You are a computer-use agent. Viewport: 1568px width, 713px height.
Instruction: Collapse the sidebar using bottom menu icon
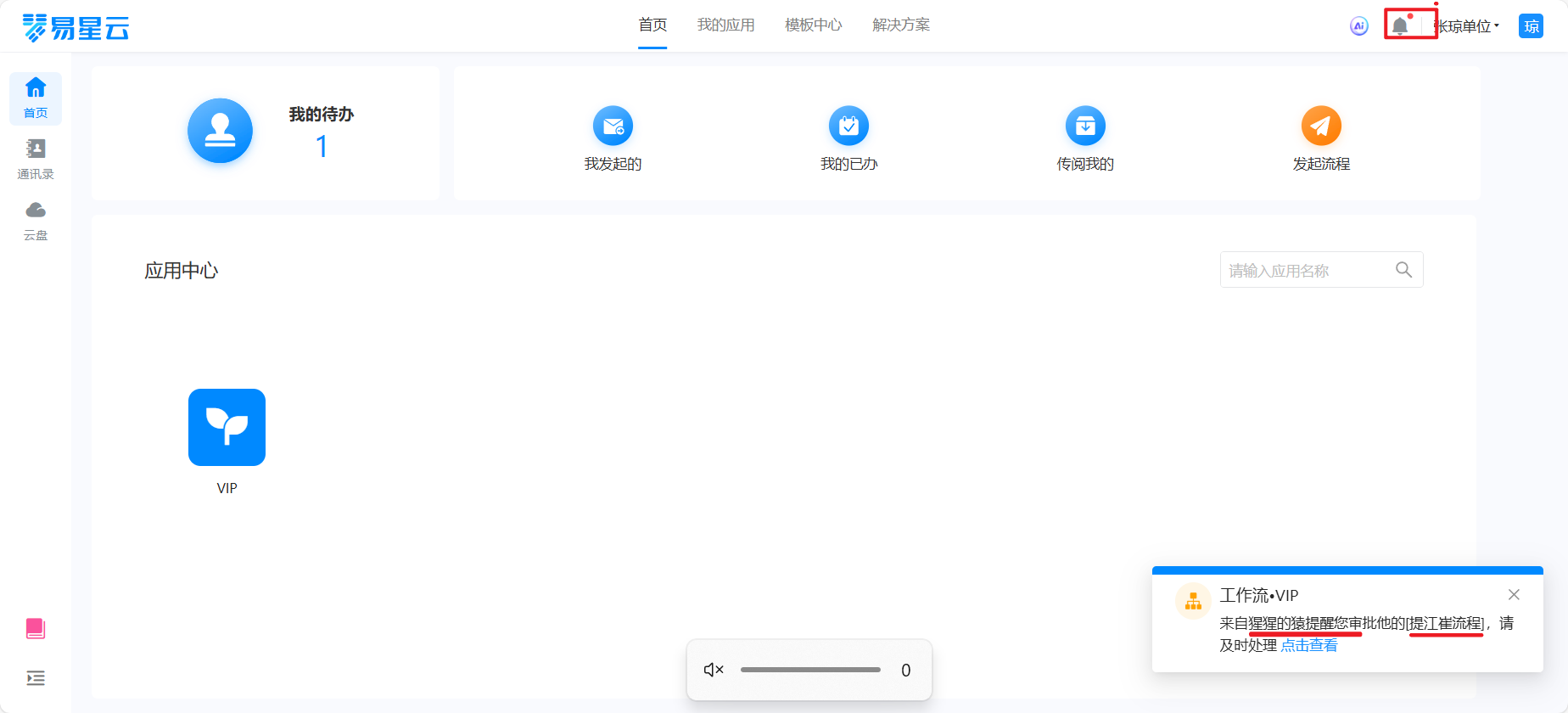point(36,678)
